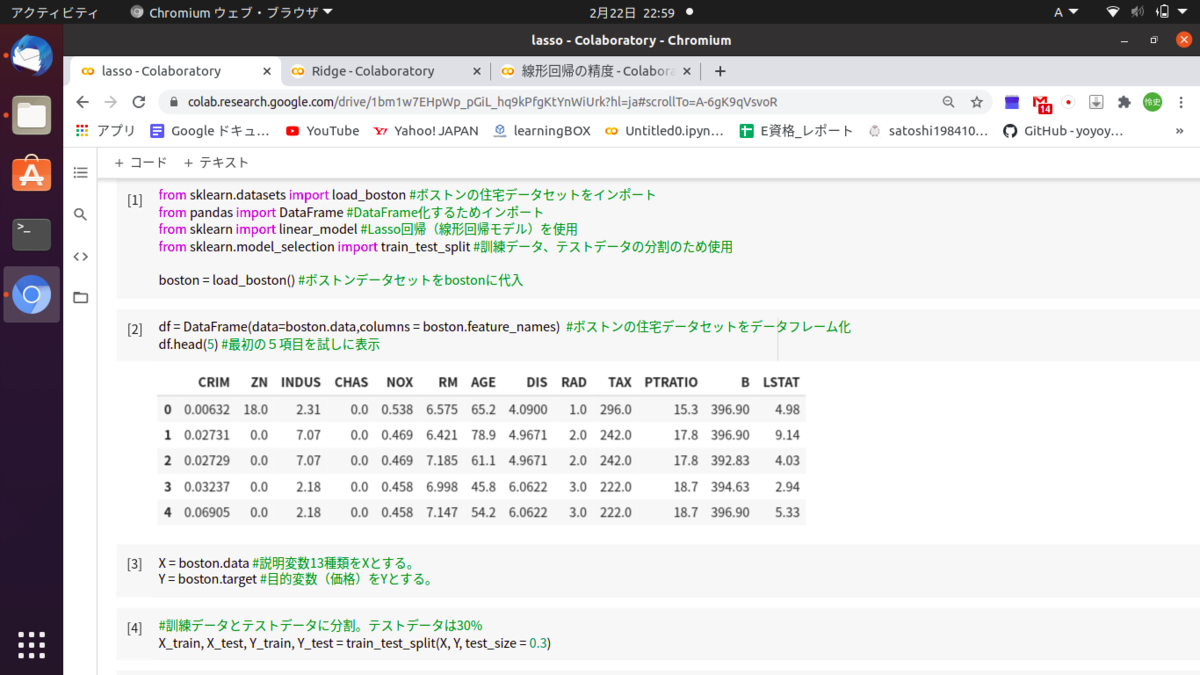The width and height of the screenshot is (1200, 675).
Task: Show applications grid in the dock
Action: pyautogui.click(x=32, y=645)
